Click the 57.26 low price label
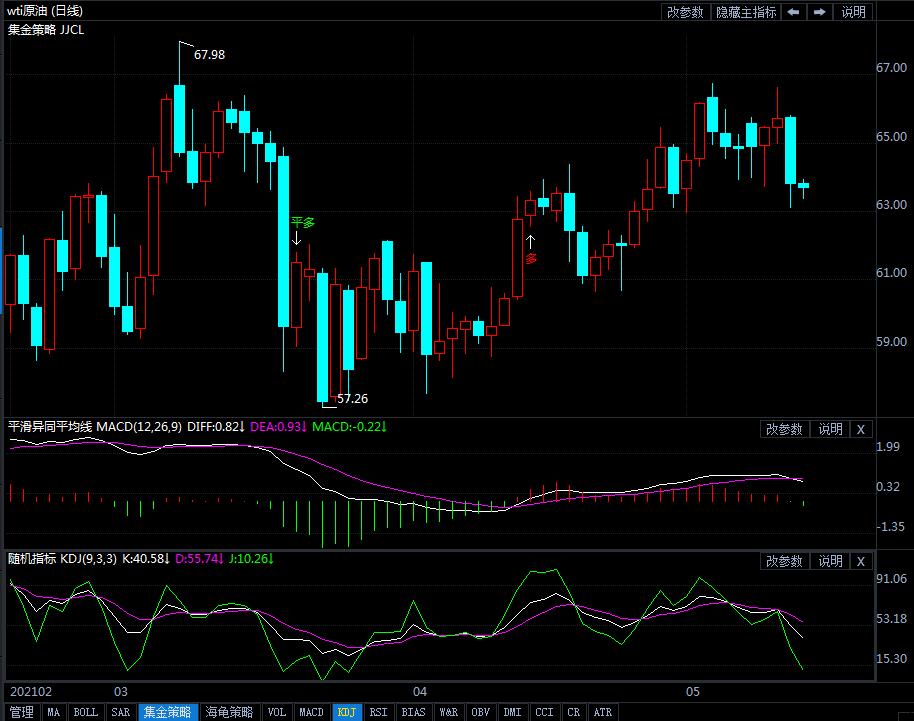The height and width of the screenshot is (721, 914). click(352, 398)
